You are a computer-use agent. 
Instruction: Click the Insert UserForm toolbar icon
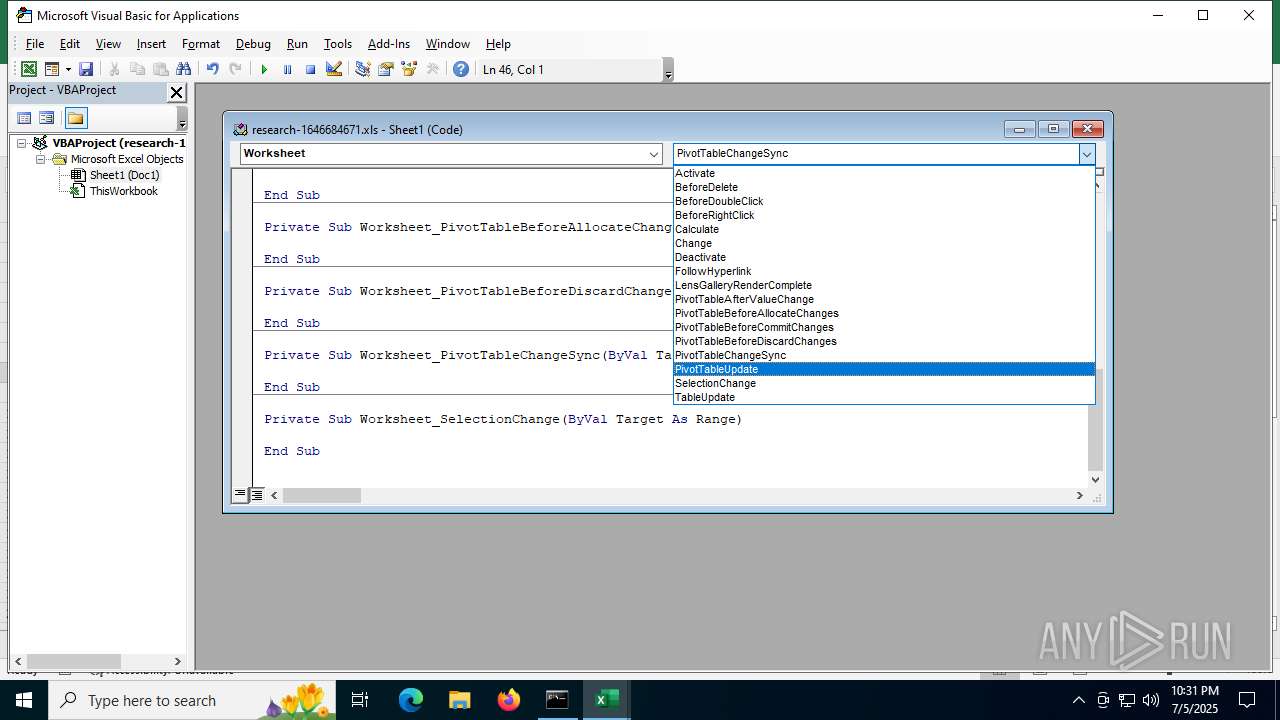[52, 69]
